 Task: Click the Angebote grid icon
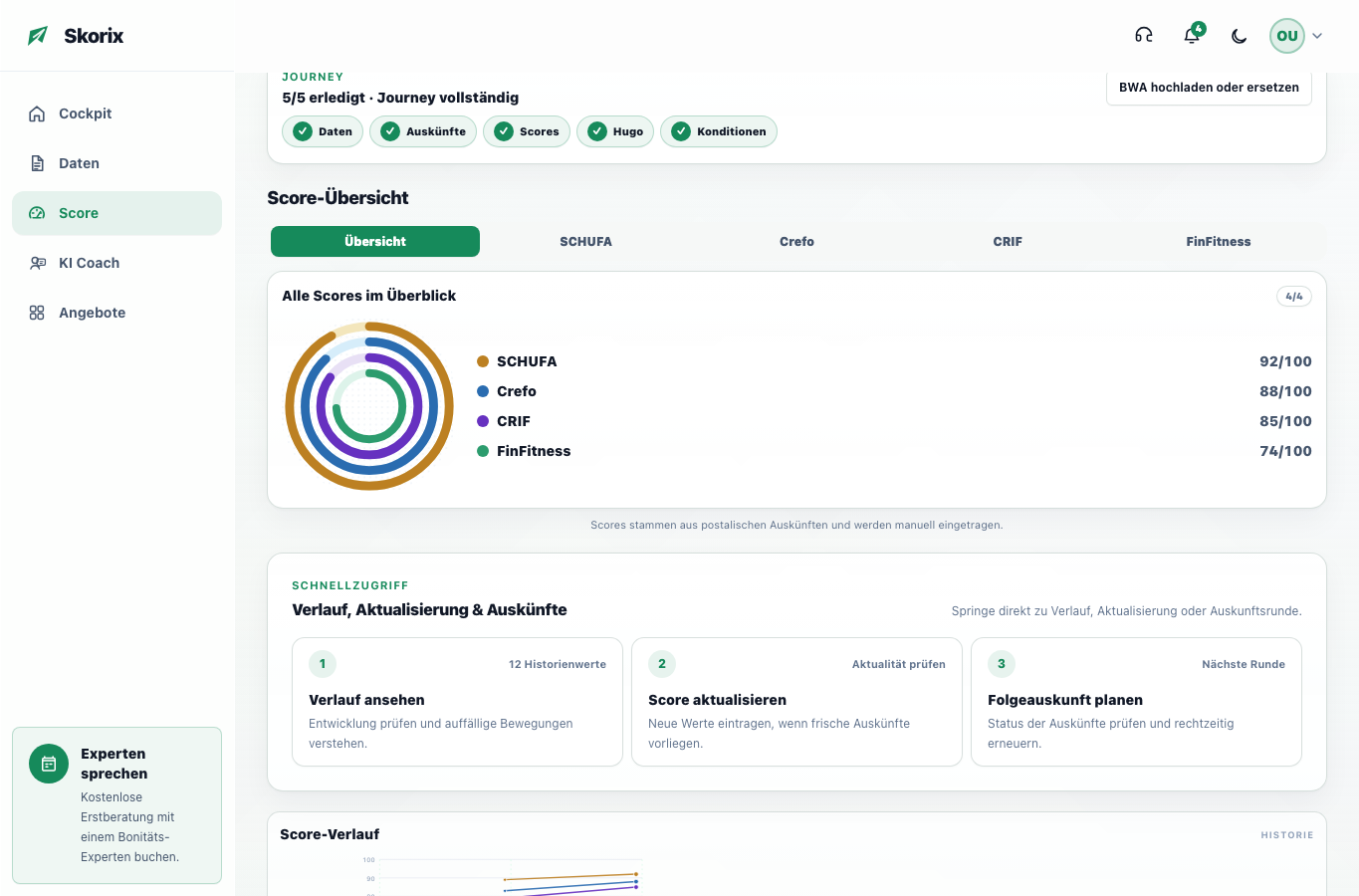click(37, 313)
